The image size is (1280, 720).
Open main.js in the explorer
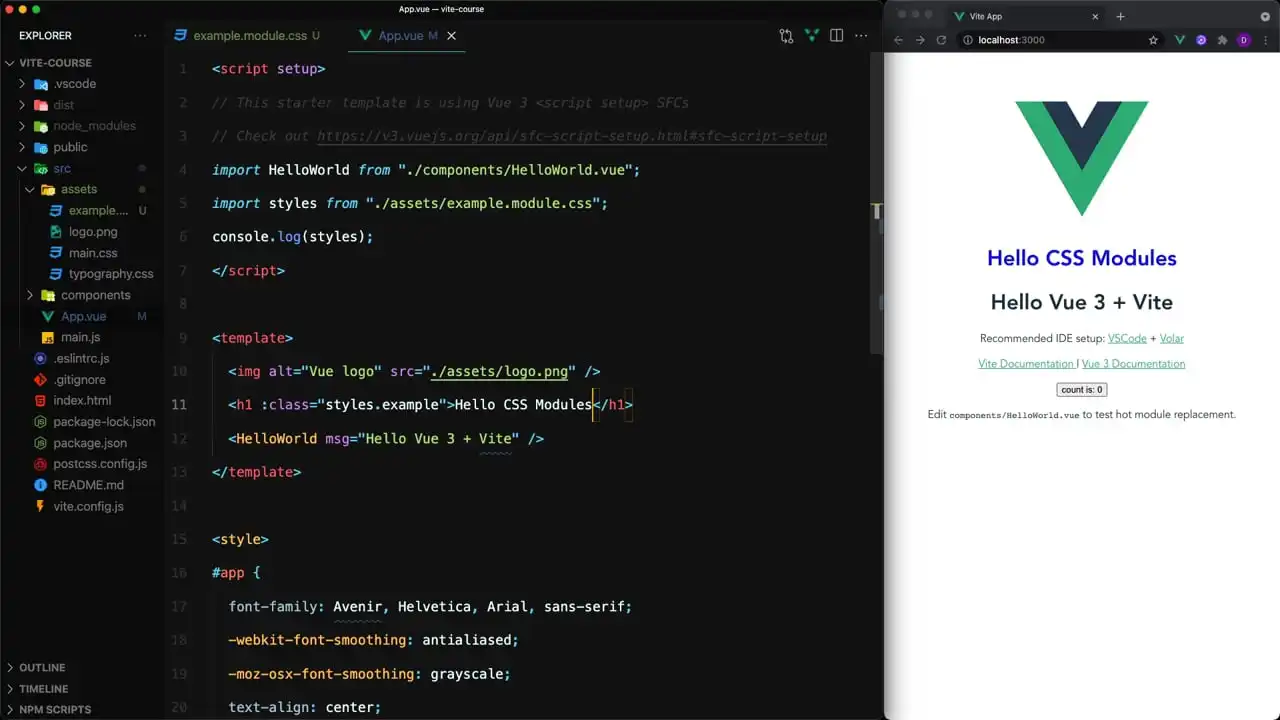tap(82, 337)
